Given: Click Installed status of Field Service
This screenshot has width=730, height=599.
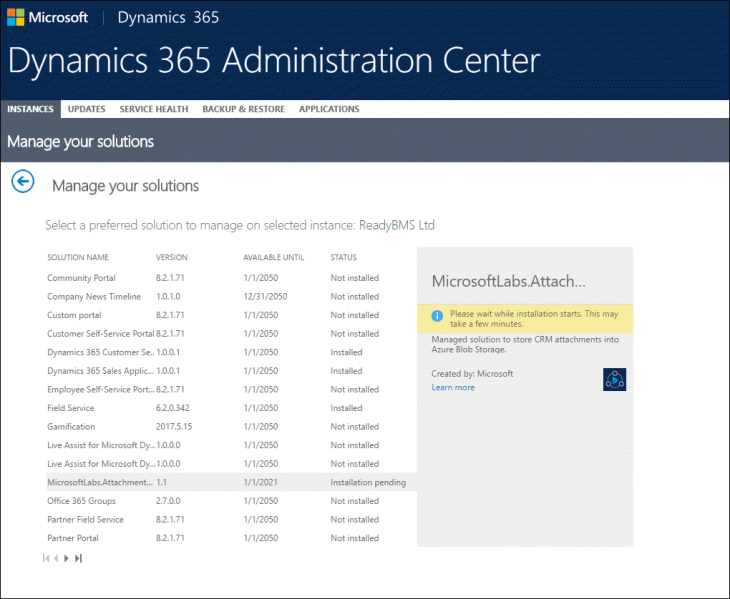Looking at the screenshot, I should click(x=346, y=408).
